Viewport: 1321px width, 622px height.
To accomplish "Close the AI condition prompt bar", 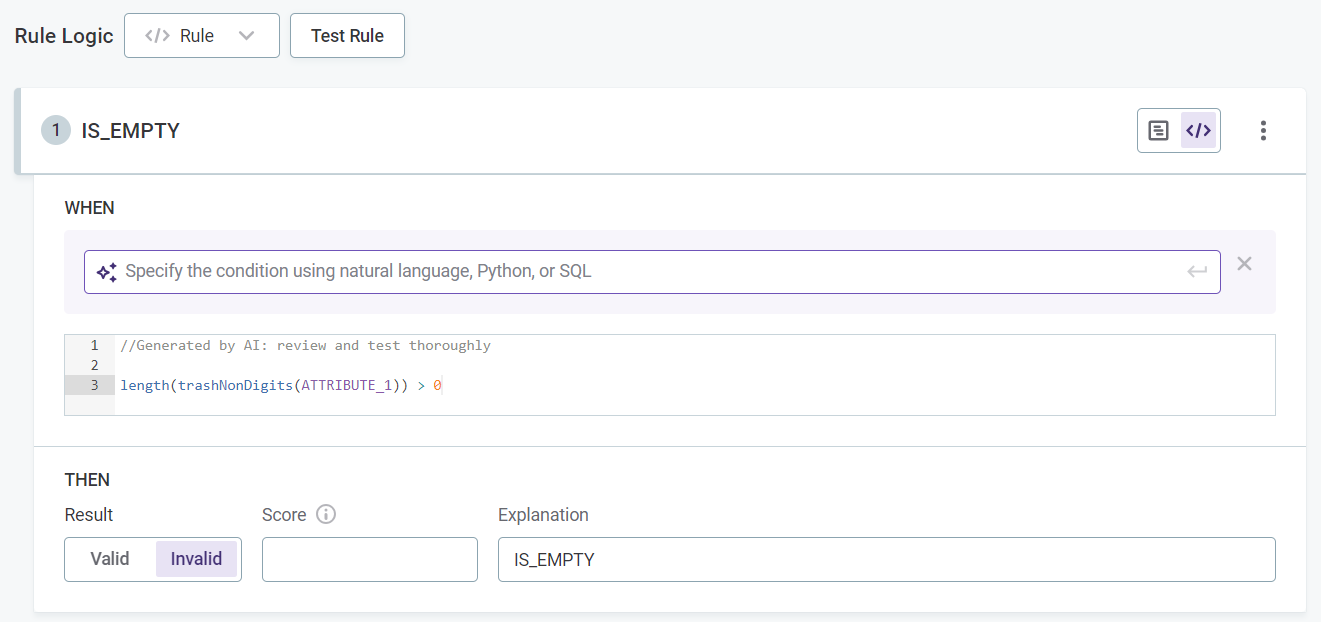I will tap(1244, 264).
